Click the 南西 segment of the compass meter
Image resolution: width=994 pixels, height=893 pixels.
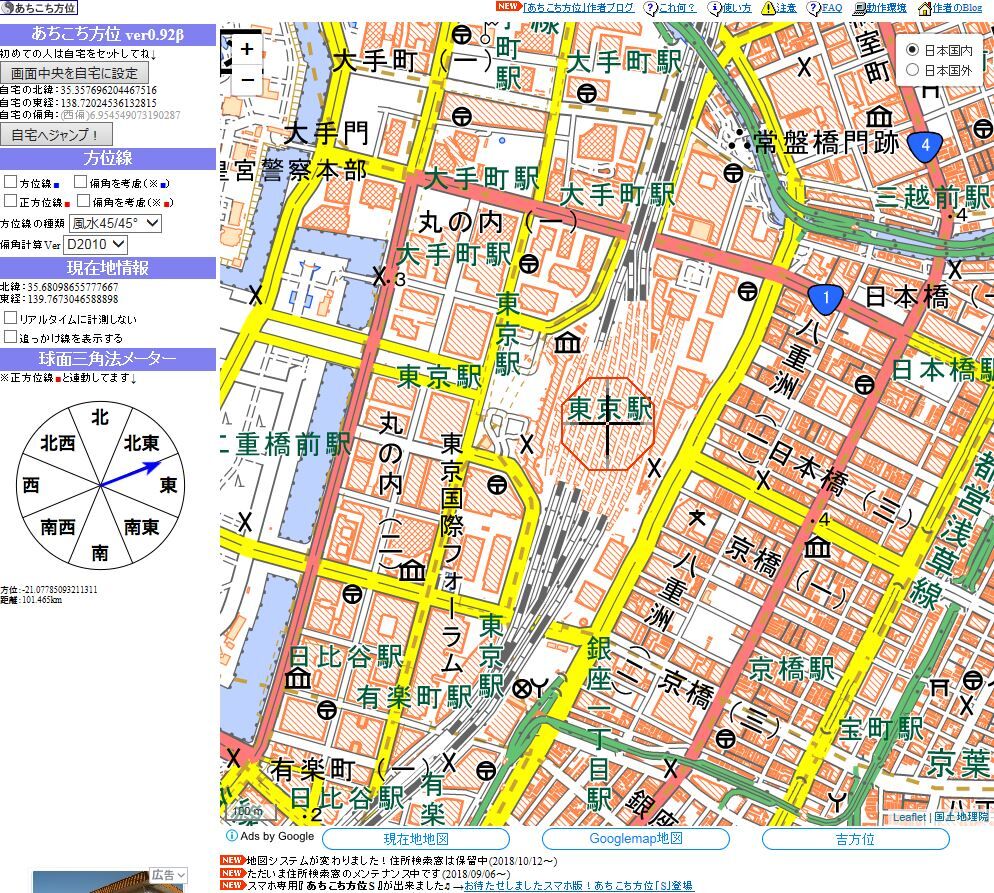pyautogui.click(x=57, y=527)
